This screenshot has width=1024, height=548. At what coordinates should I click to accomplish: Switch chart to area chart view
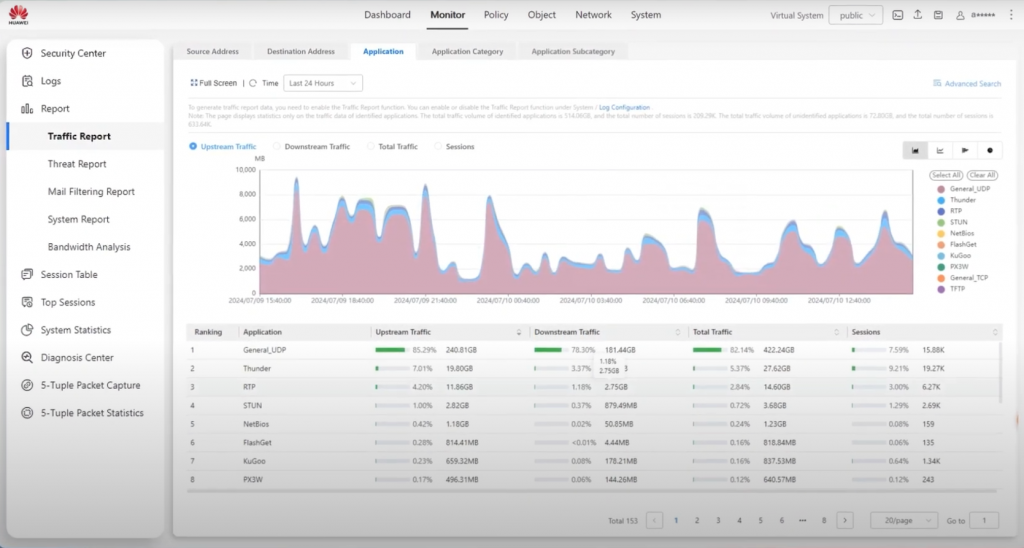915,150
